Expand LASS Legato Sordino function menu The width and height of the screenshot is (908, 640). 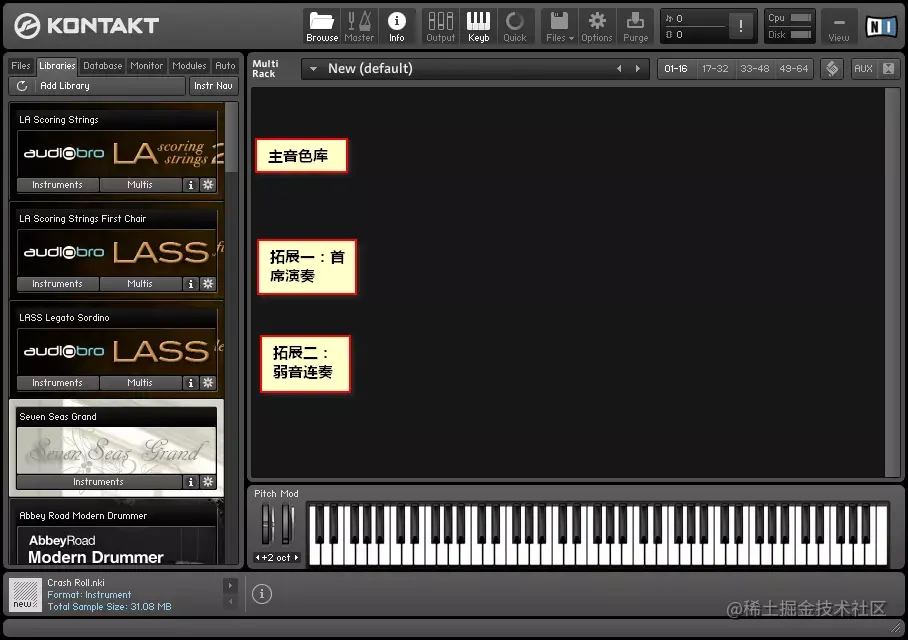(207, 382)
